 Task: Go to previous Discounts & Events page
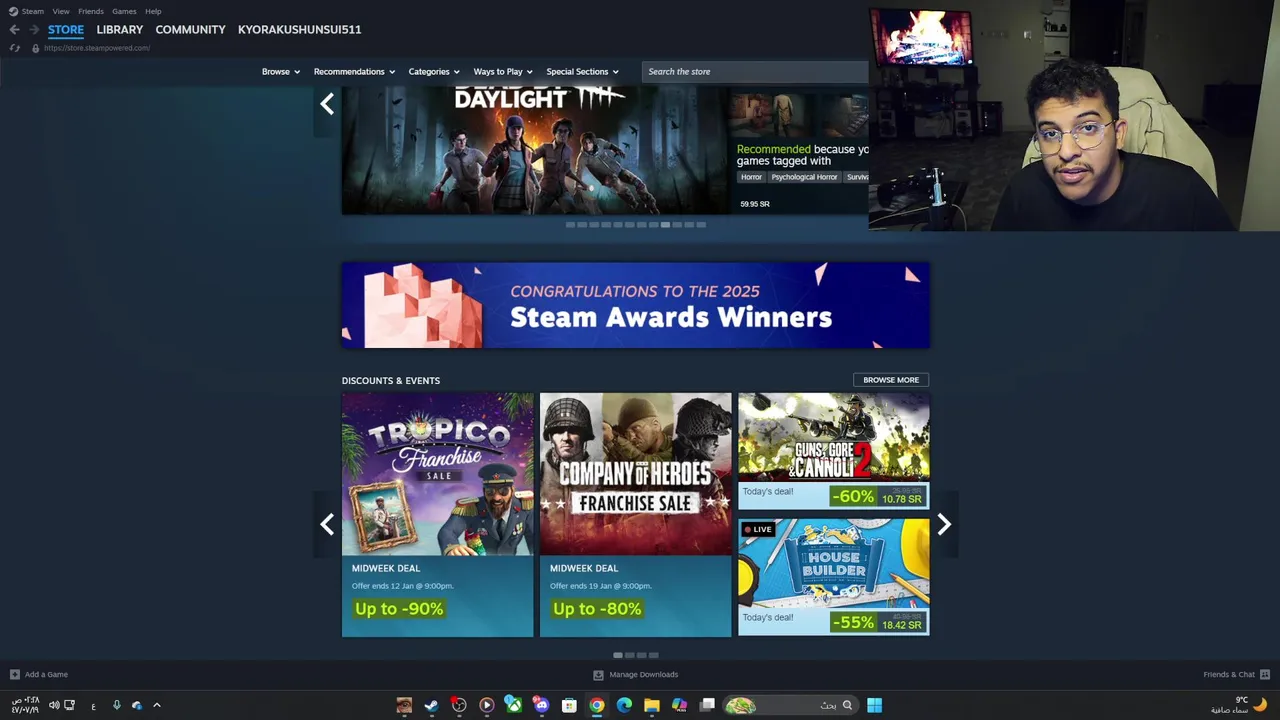(x=327, y=524)
